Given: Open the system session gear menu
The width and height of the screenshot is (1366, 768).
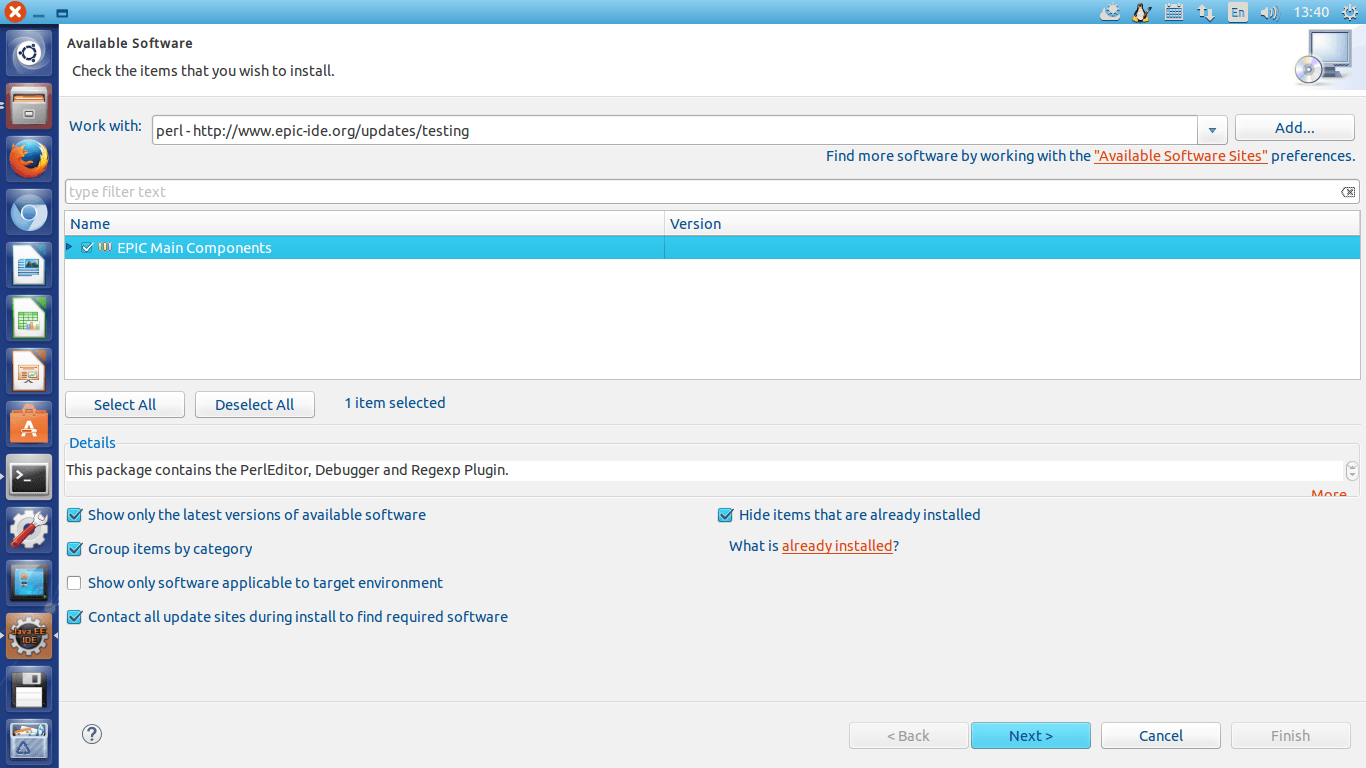Looking at the screenshot, I should coord(1349,12).
